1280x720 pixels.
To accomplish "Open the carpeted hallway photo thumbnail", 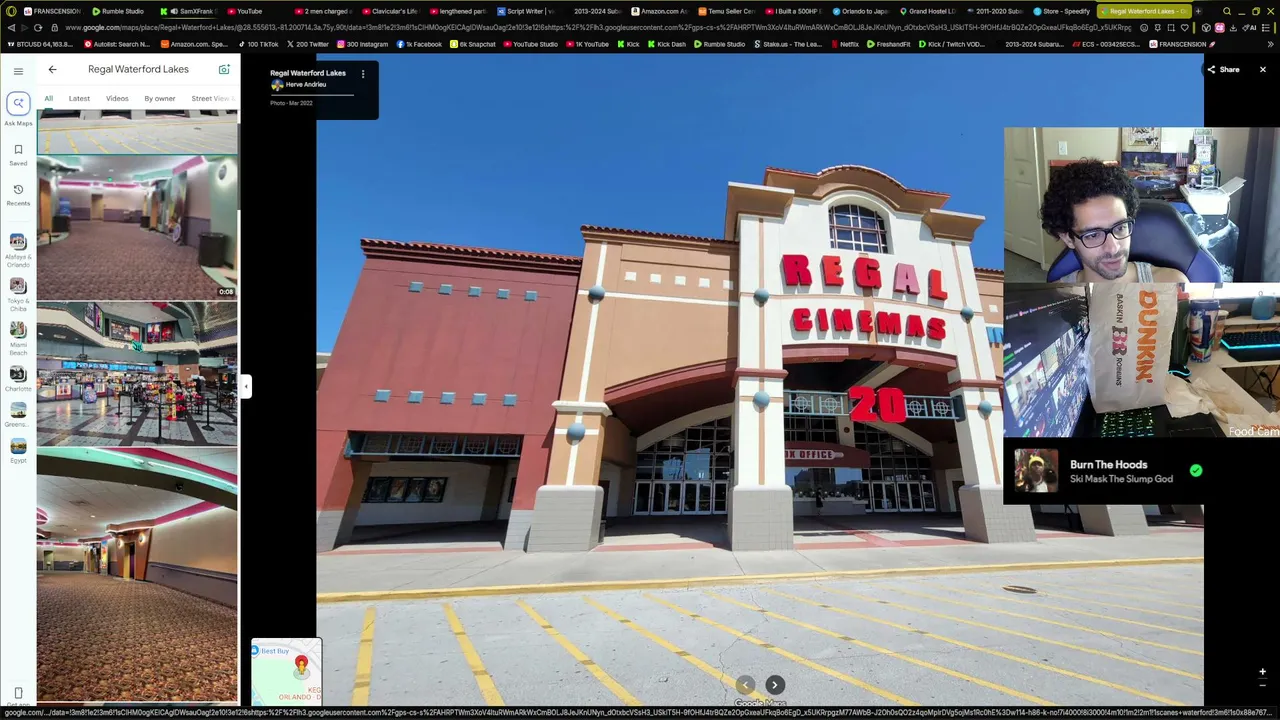I will (x=137, y=576).
